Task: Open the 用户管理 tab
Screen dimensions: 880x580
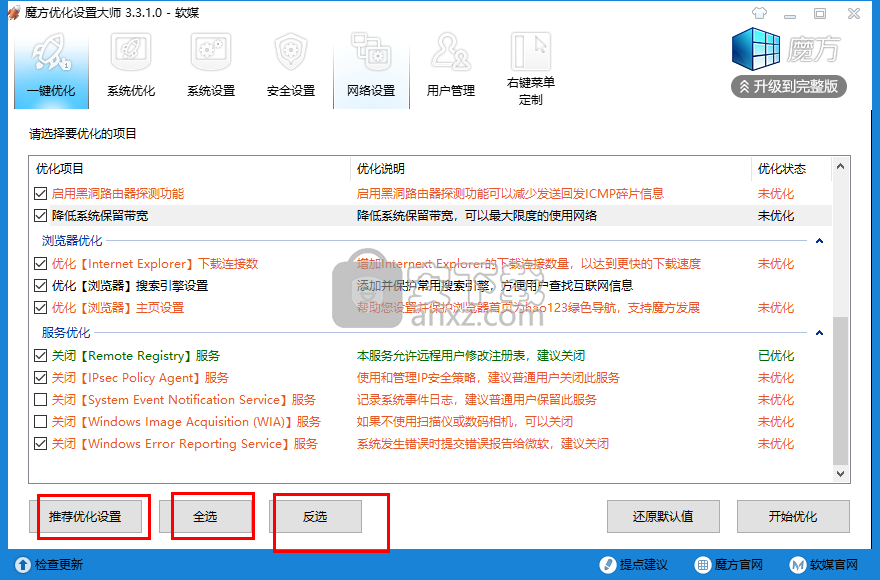Action: pyautogui.click(x=451, y=67)
